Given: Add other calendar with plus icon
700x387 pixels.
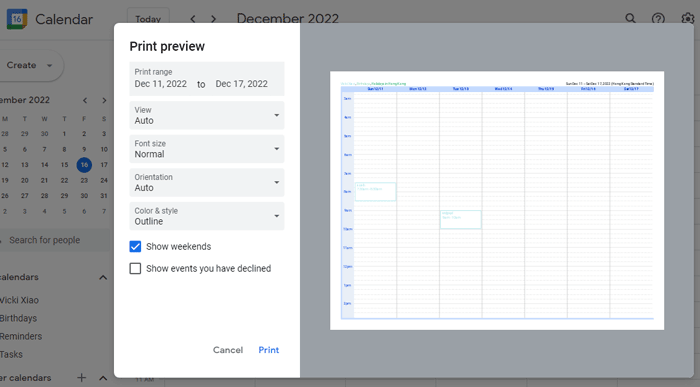Looking at the screenshot, I should pos(81,378).
